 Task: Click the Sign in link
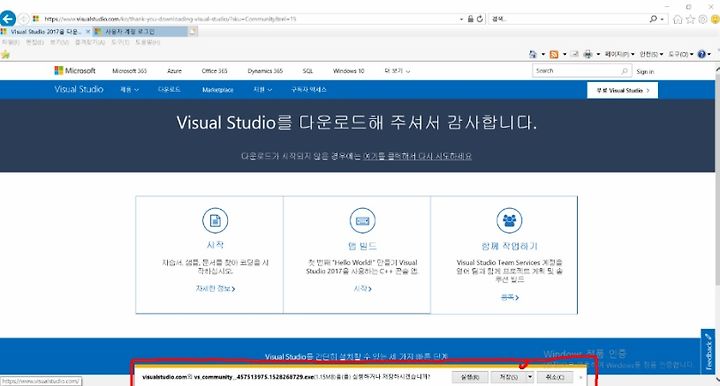pos(645,72)
